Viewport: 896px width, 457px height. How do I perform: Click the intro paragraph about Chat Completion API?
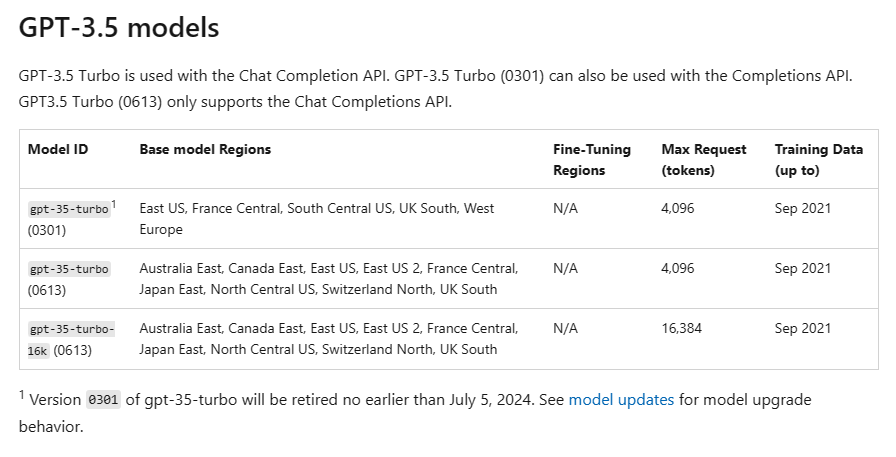(x=435, y=89)
